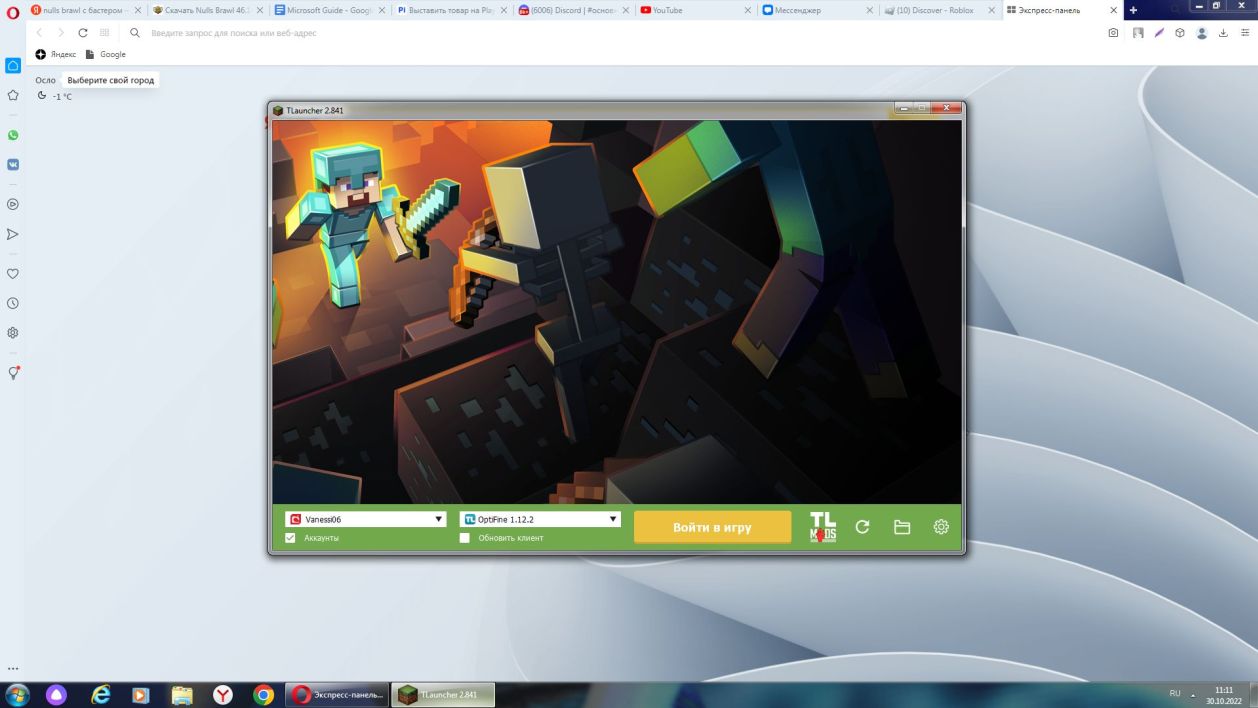Image resolution: width=1258 pixels, height=708 pixels.
Task: Open the three-dots sidebar setup menu
Action: (x=13, y=669)
